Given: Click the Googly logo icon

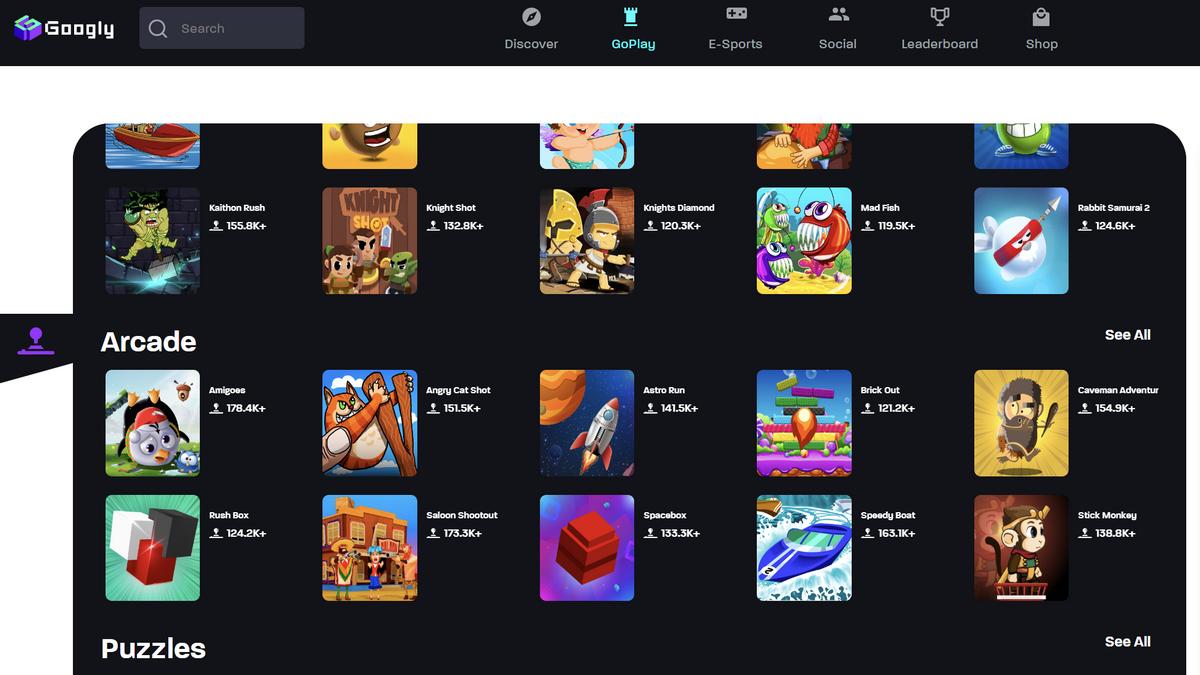Looking at the screenshot, I should coord(28,28).
